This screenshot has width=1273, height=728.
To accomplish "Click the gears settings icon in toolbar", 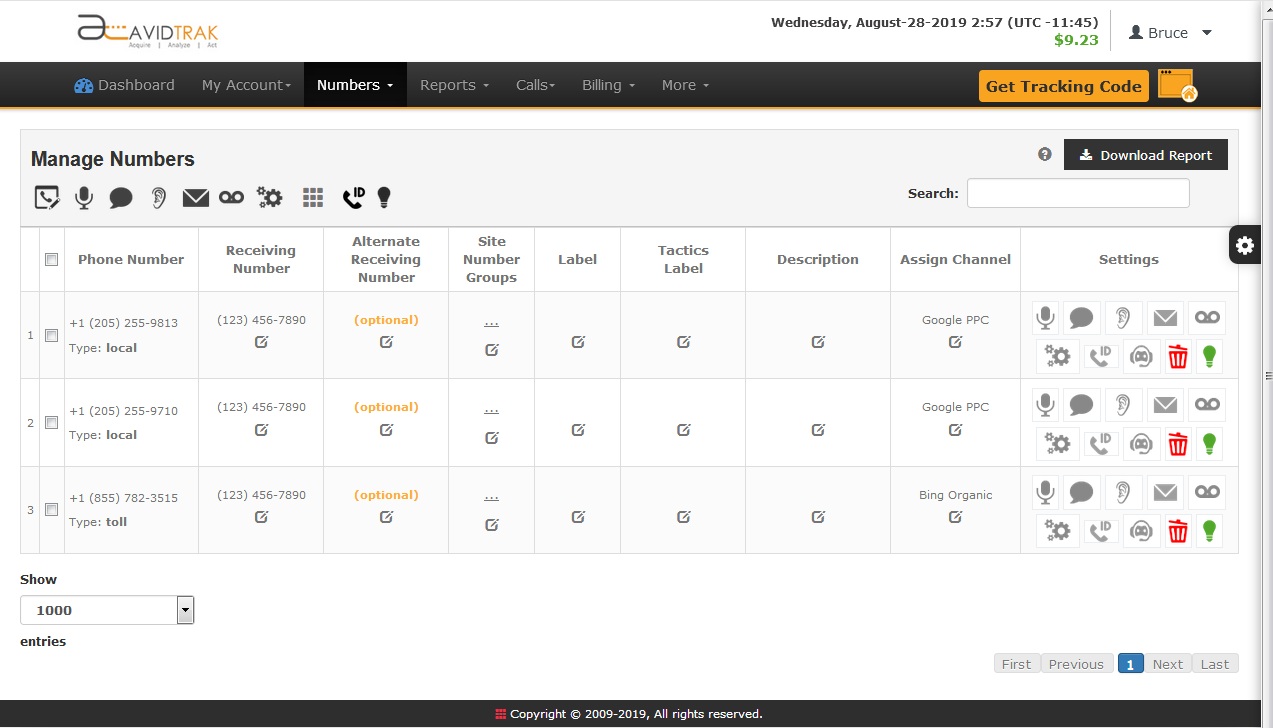I will pyautogui.click(x=270, y=197).
